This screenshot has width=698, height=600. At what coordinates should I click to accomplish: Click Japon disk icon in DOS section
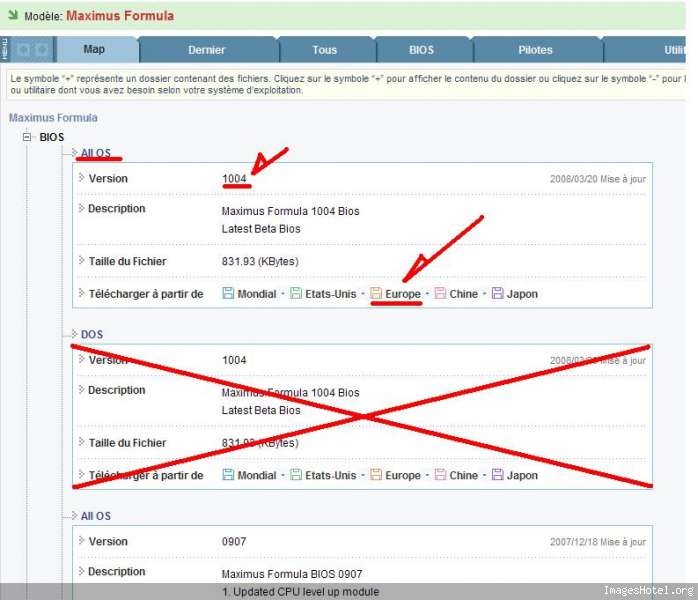click(x=497, y=474)
